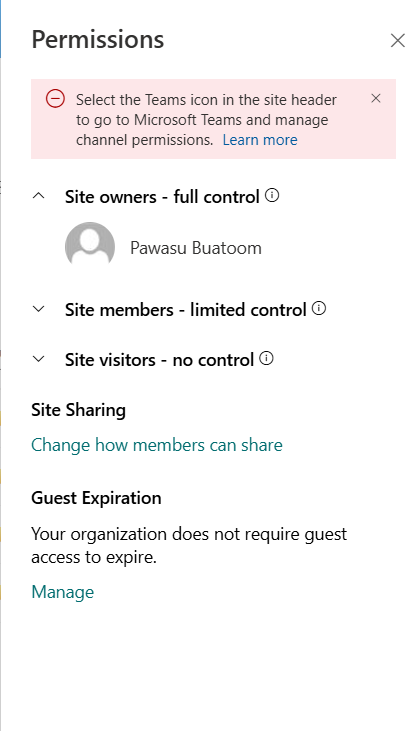This screenshot has height=731, width=419.
Task: Click Pawasu Buatoom's avatar picture
Action: [x=90, y=247]
